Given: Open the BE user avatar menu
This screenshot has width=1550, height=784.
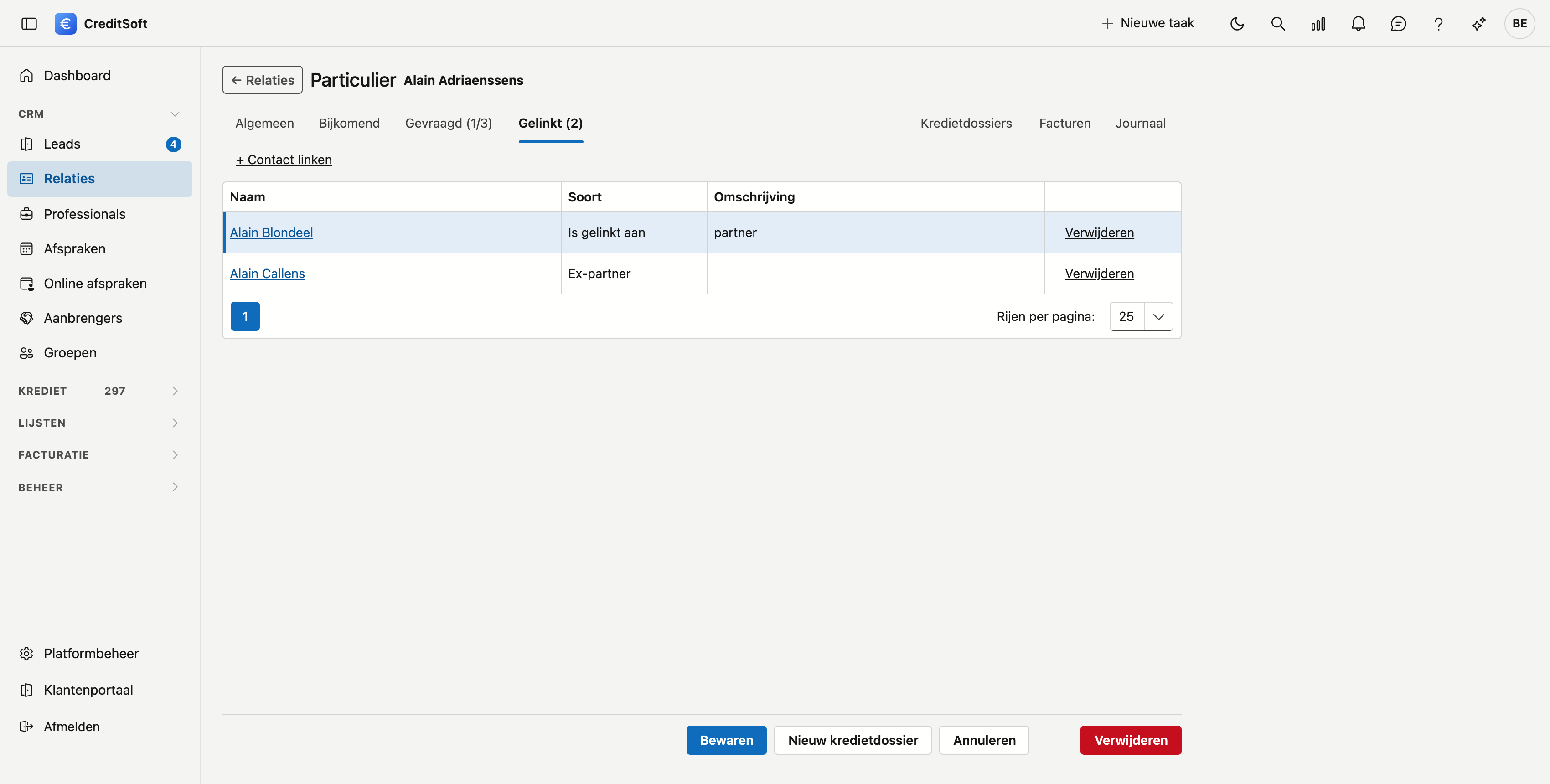Looking at the screenshot, I should tap(1519, 23).
